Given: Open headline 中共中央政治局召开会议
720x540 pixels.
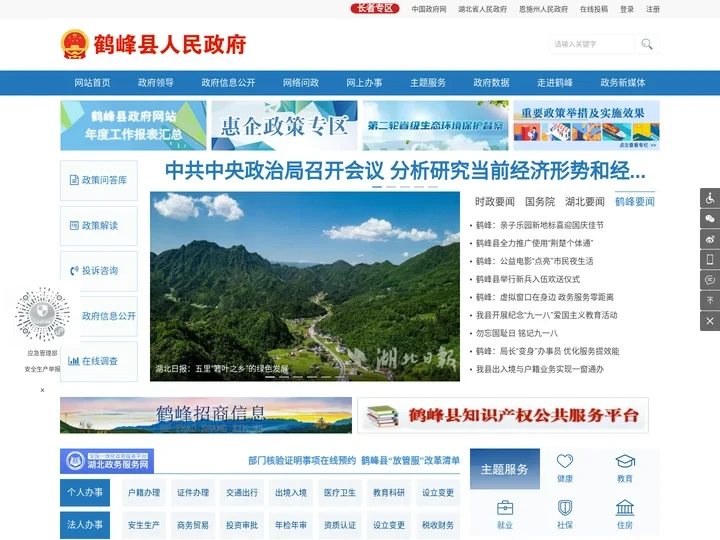Looking at the screenshot, I should click(x=405, y=171).
